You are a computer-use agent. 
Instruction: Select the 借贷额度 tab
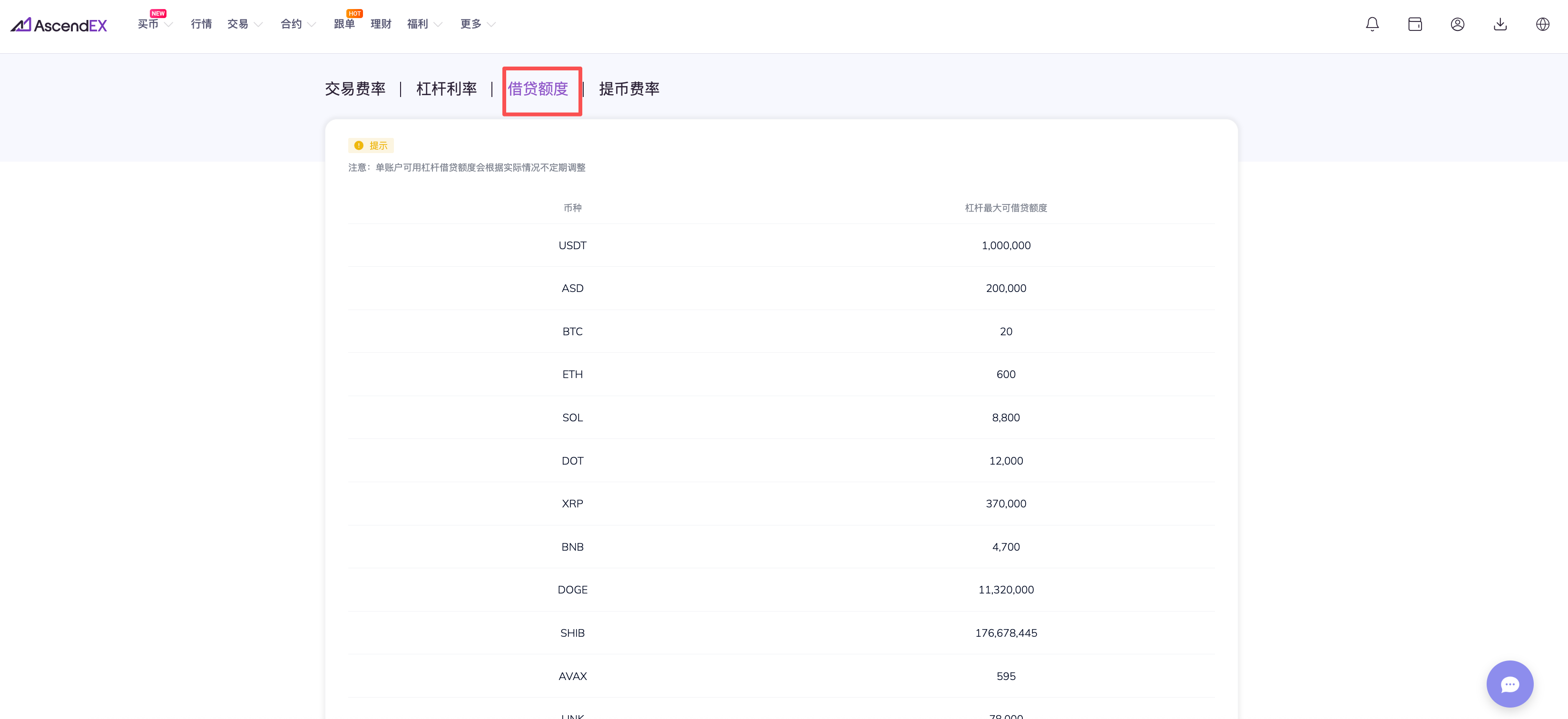538,89
